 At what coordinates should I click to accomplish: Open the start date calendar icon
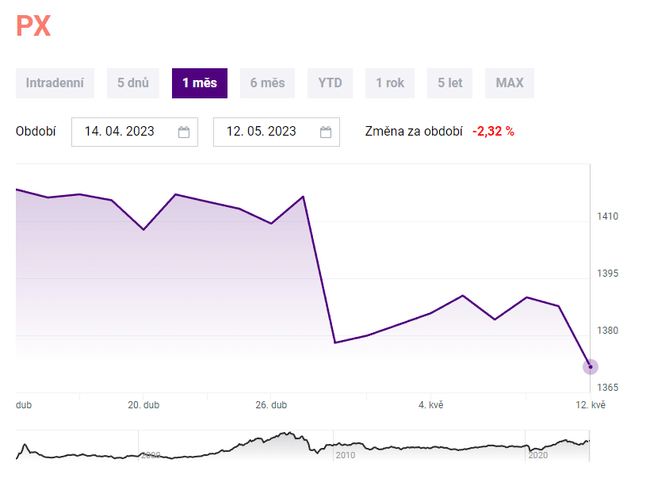point(184,132)
